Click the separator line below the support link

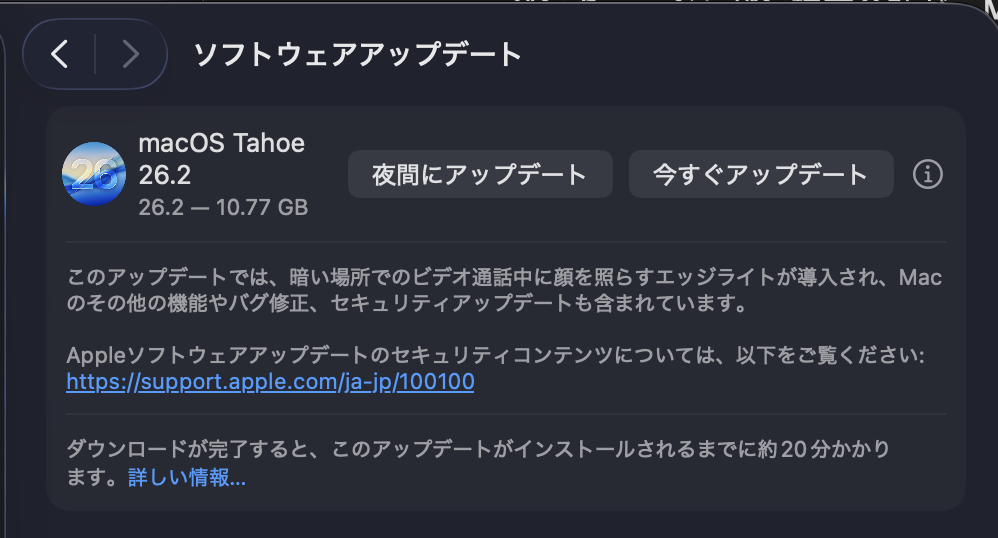[x=505, y=413]
